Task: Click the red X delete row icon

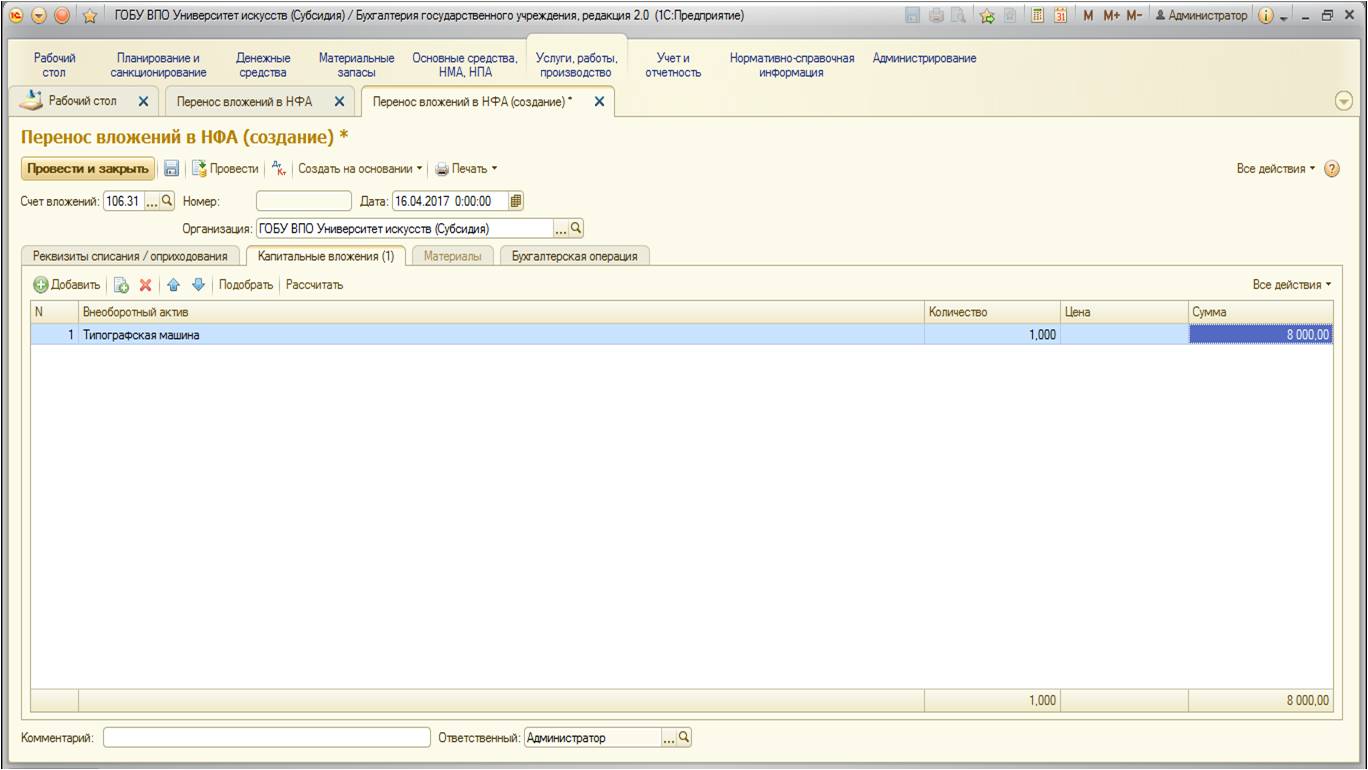Action: [x=145, y=285]
